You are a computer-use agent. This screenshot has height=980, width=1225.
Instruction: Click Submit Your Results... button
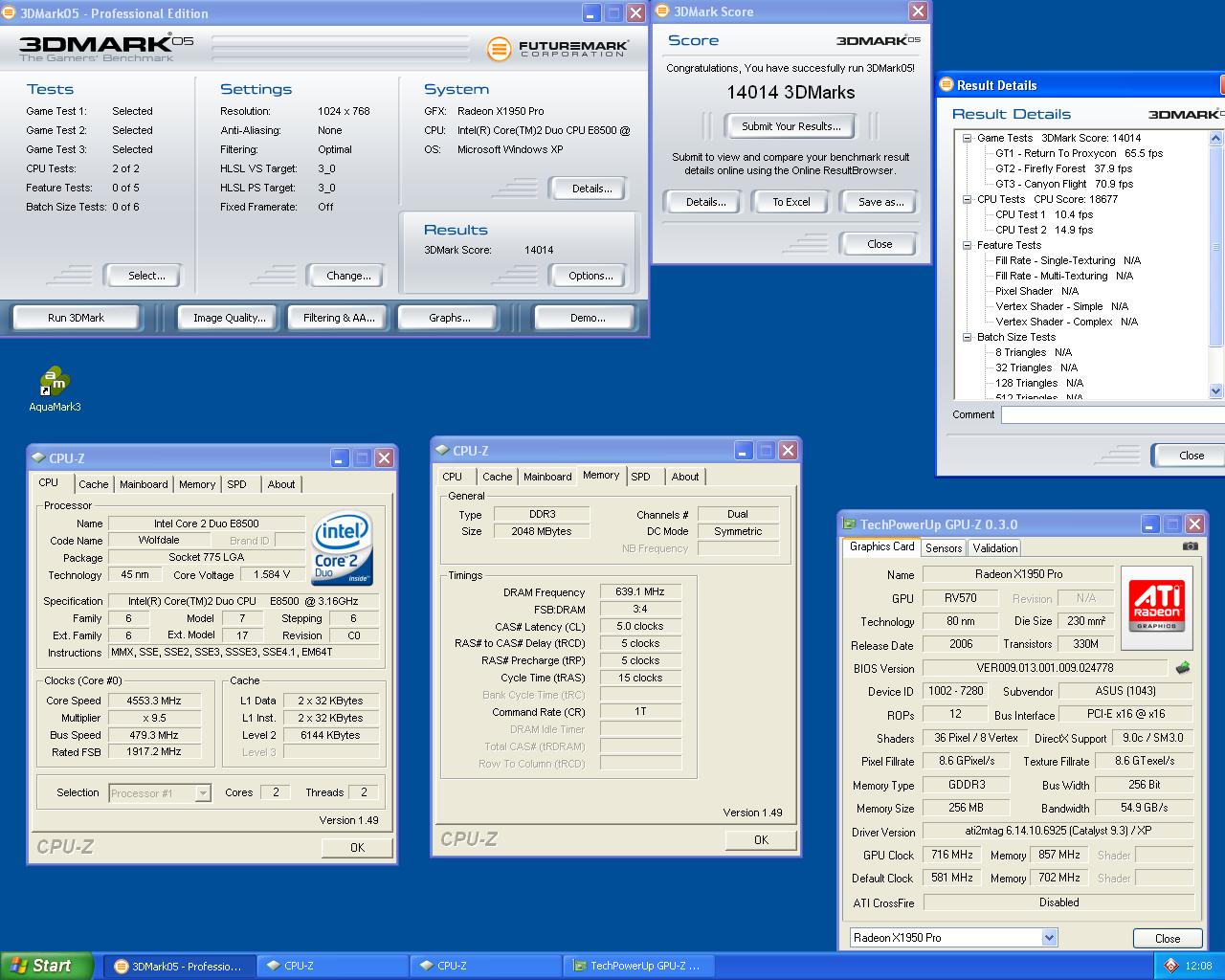(791, 126)
